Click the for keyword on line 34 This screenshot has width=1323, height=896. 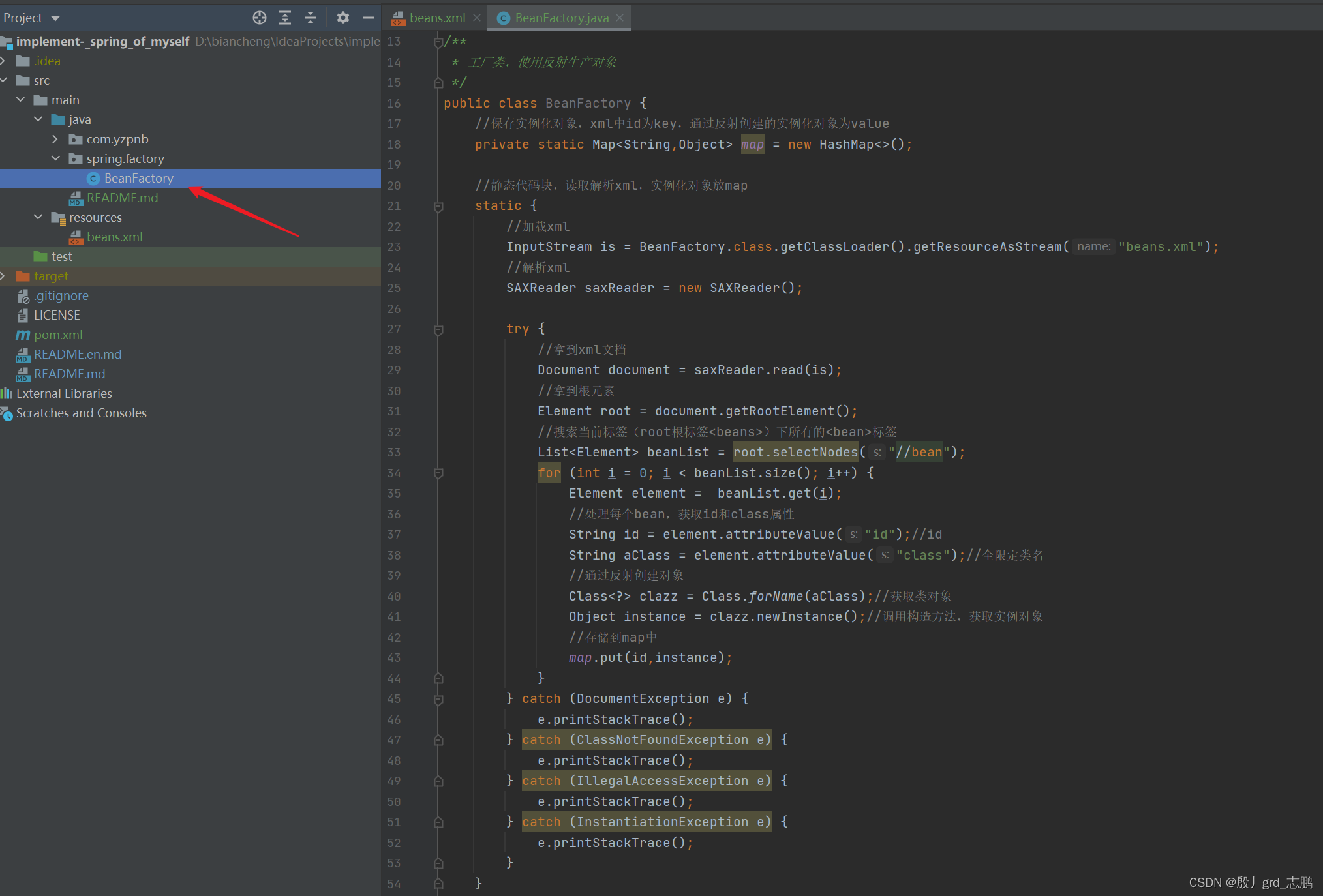(549, 473)
